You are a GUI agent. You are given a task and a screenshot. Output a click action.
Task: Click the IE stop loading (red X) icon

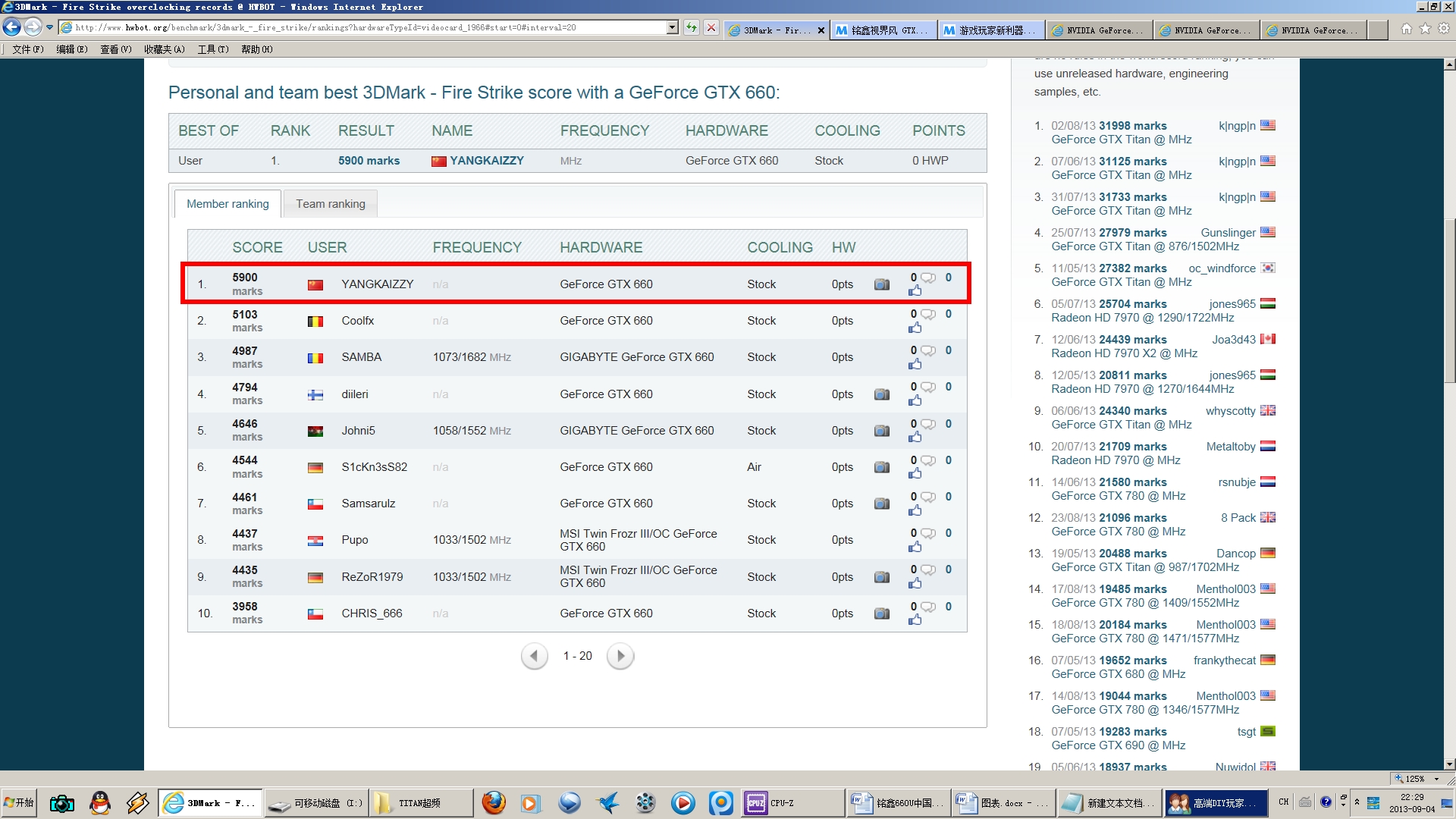click(x=711, y=28)
